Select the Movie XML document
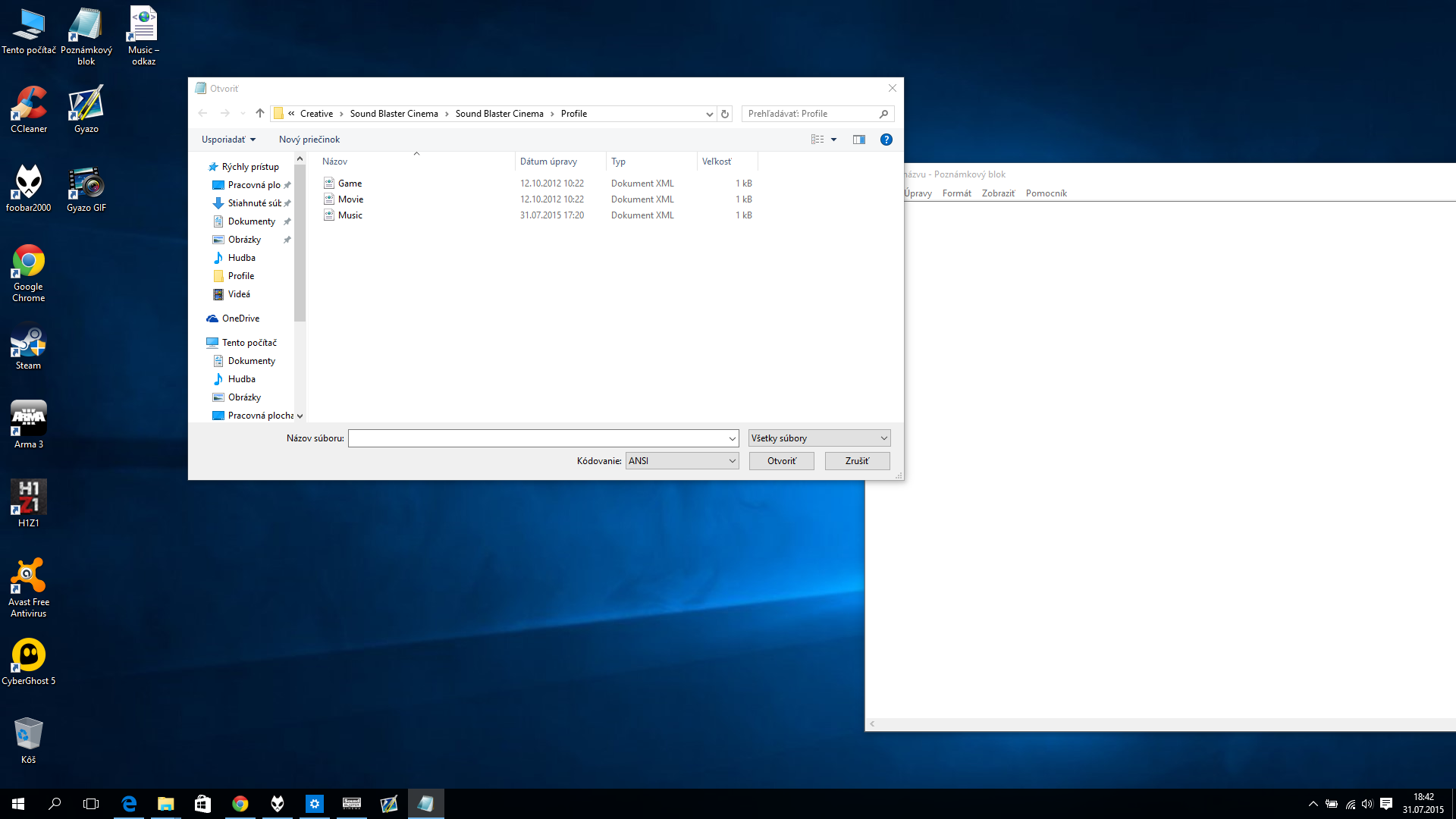 350,199
